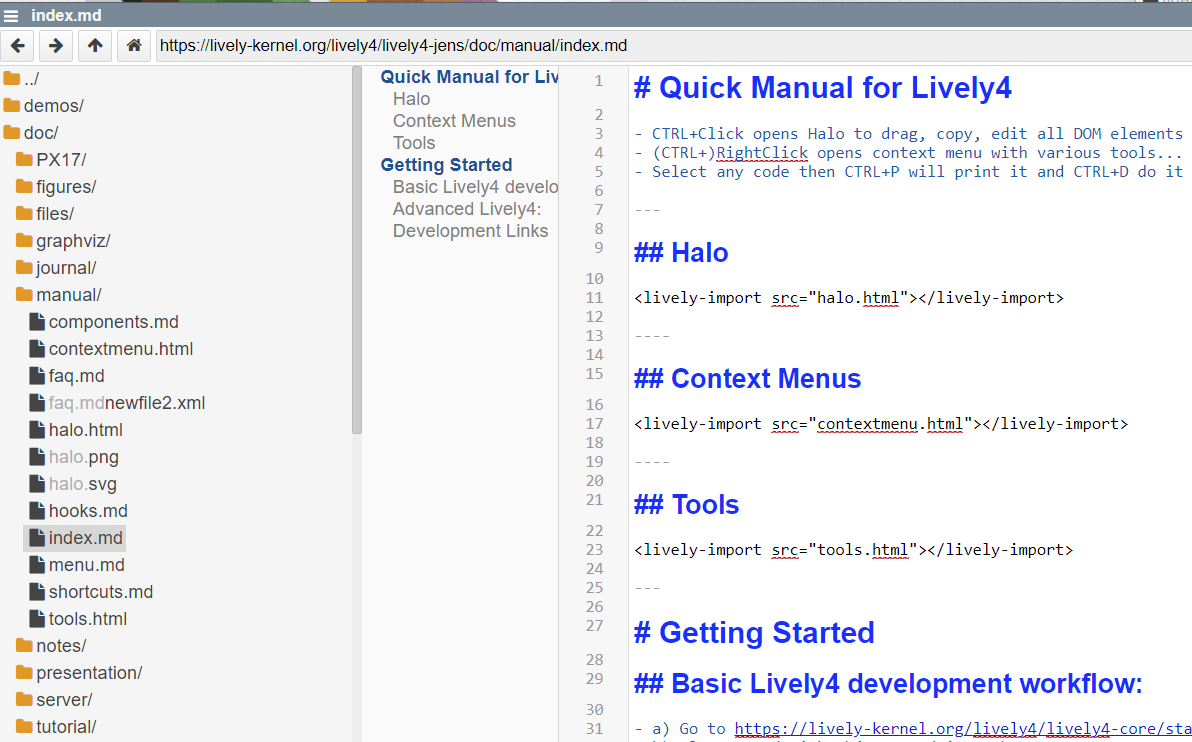Click the Halo entry in outline

coord(411,99)
